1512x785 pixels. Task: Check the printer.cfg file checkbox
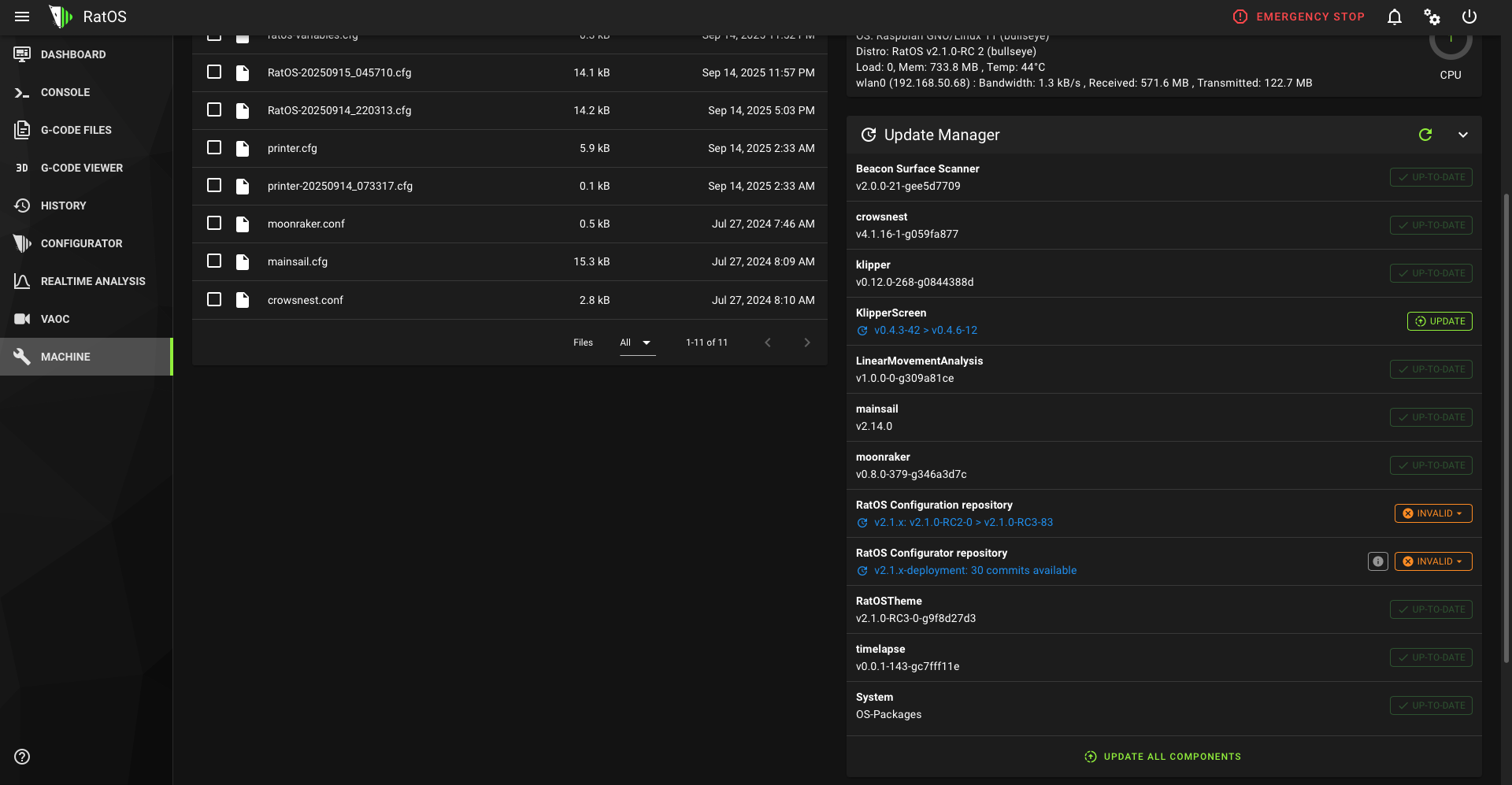pyautogui.click(x=214, y=147)
